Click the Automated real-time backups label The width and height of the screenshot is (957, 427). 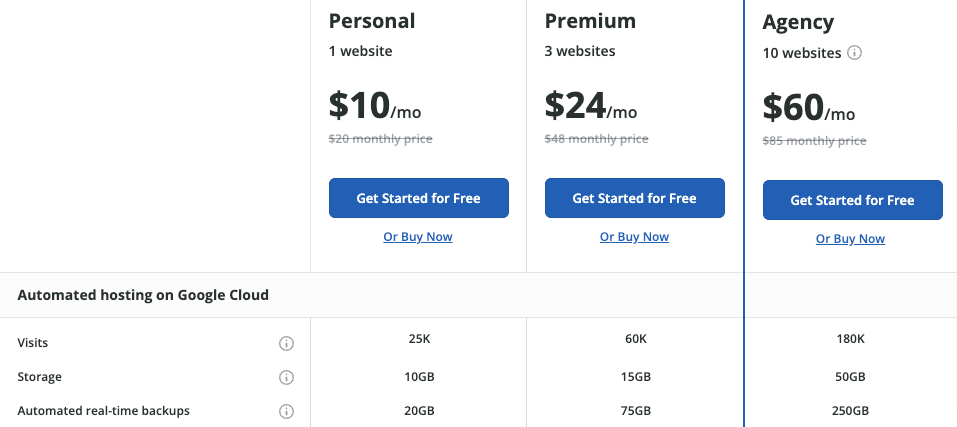pyautogui.click(x=104, y=411)
